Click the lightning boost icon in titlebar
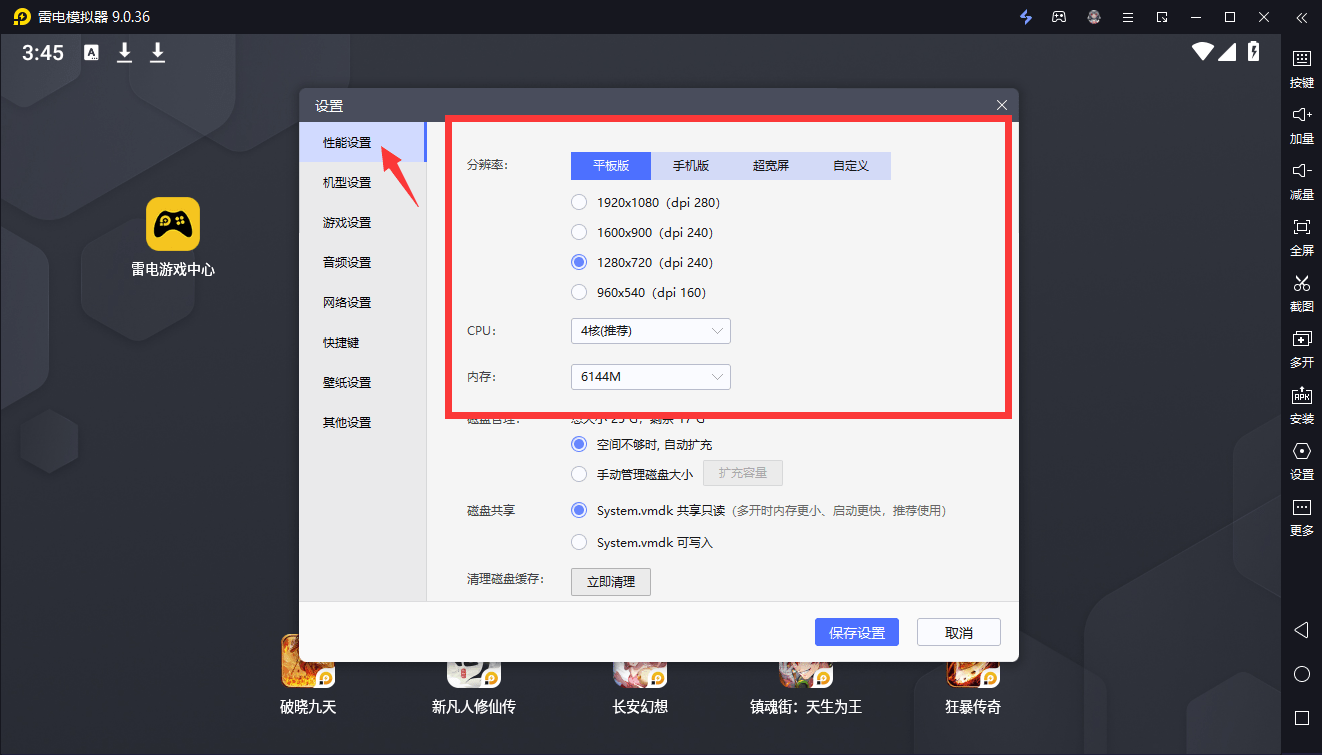This screenshot has height=755, width=1322. 1026,17
